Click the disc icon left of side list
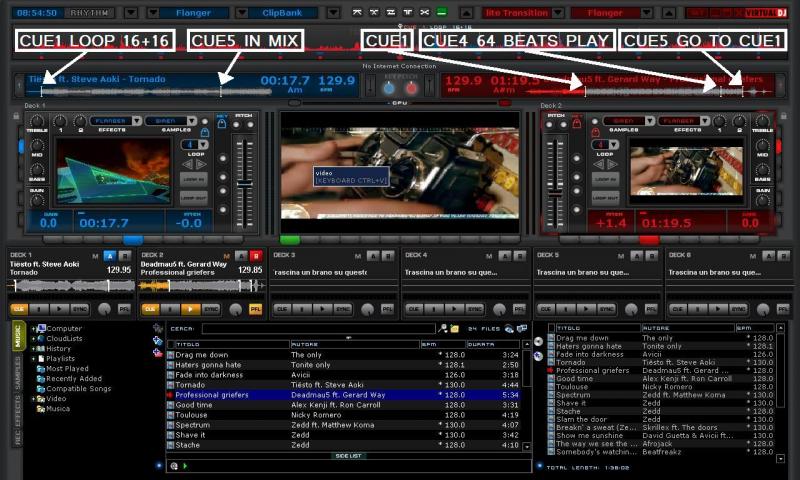Image resolution: width=800 pixels, height=480 pixels. click(538, 341)
